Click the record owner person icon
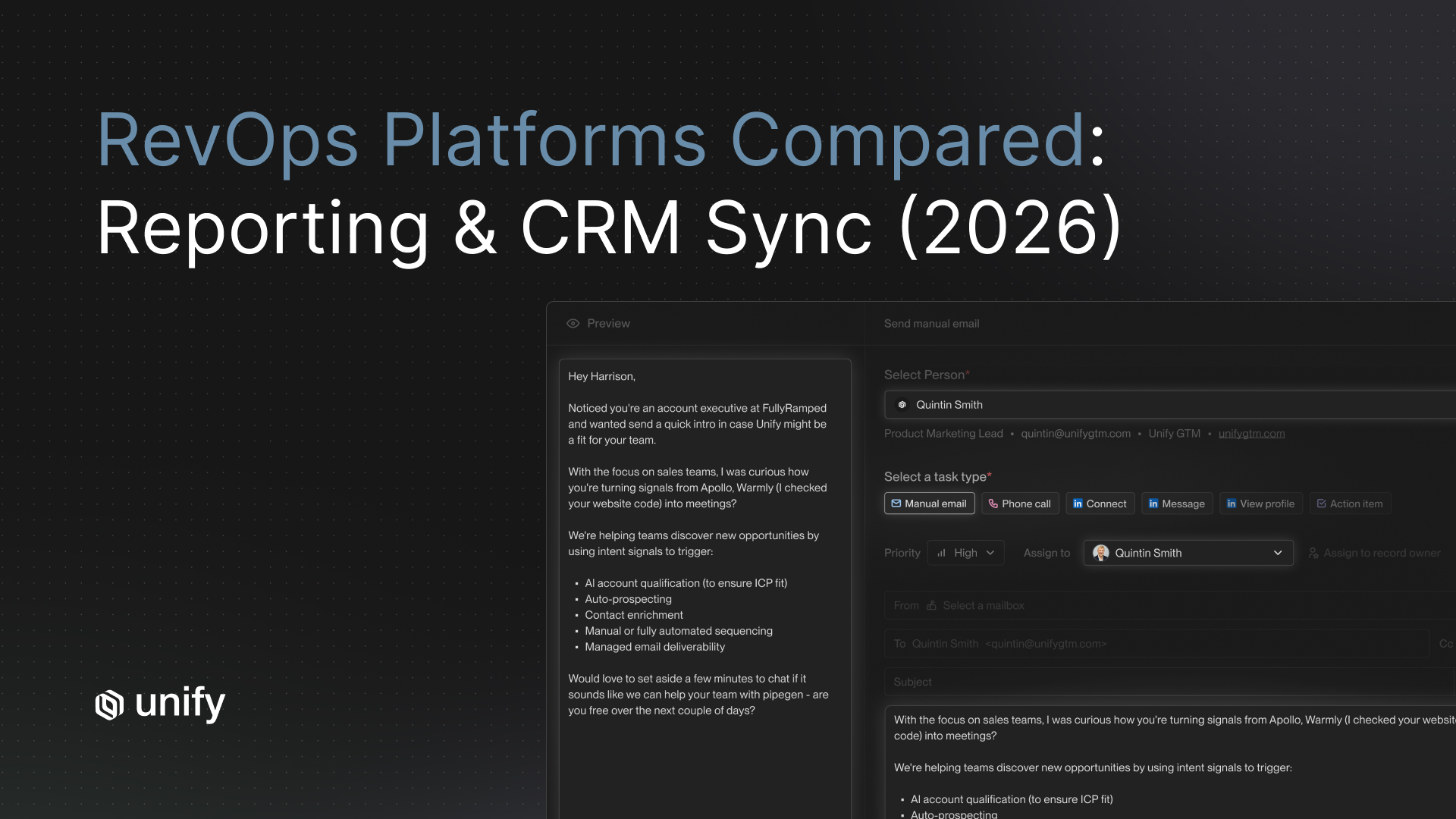Screen dimensions: 1456x819 pos(1313,554)
